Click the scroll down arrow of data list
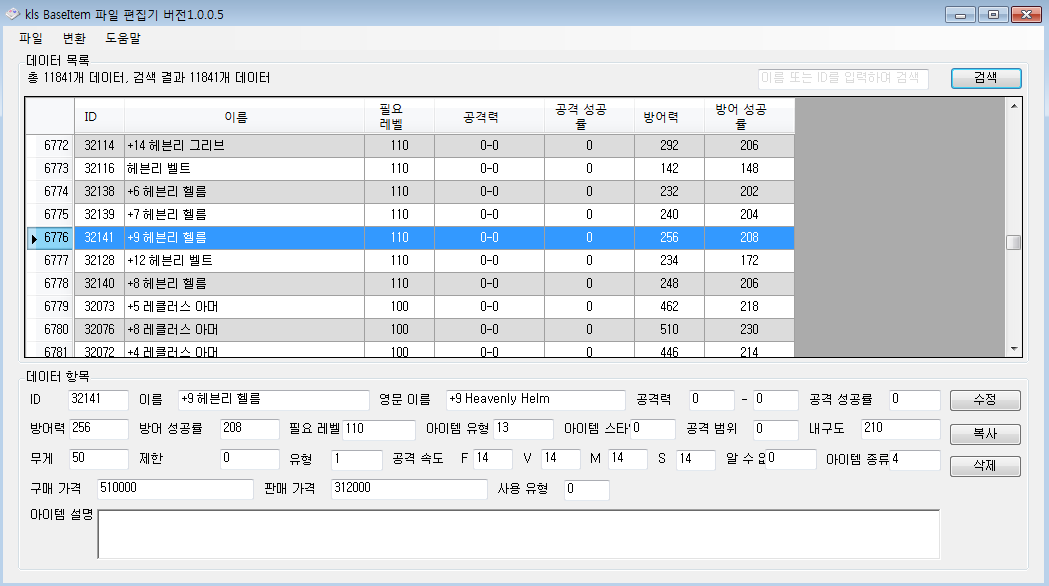Viewport: 1049px width, 586px height. tap(1014, 349)
